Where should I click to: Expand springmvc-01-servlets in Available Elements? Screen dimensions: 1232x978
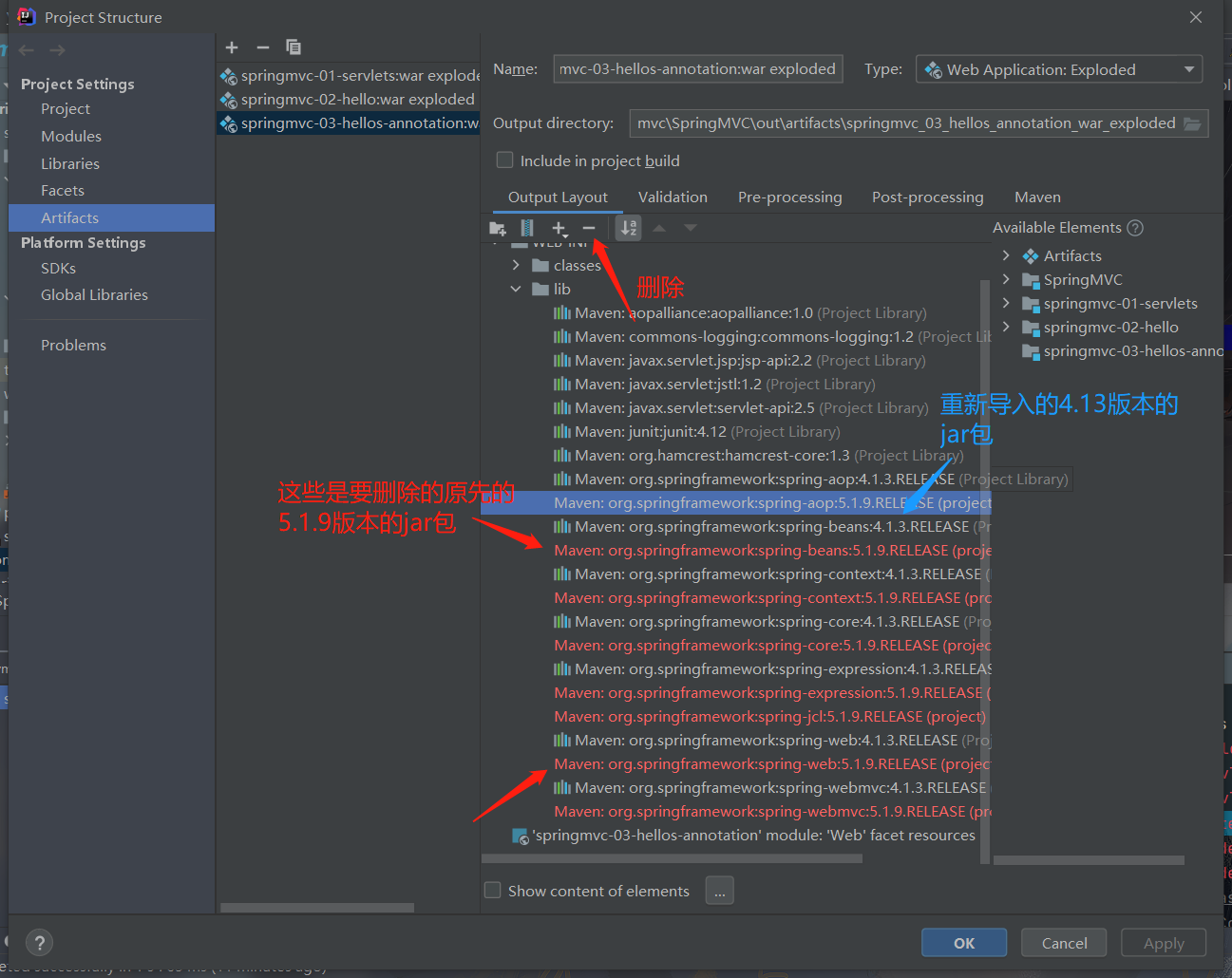pos(1006,303)
